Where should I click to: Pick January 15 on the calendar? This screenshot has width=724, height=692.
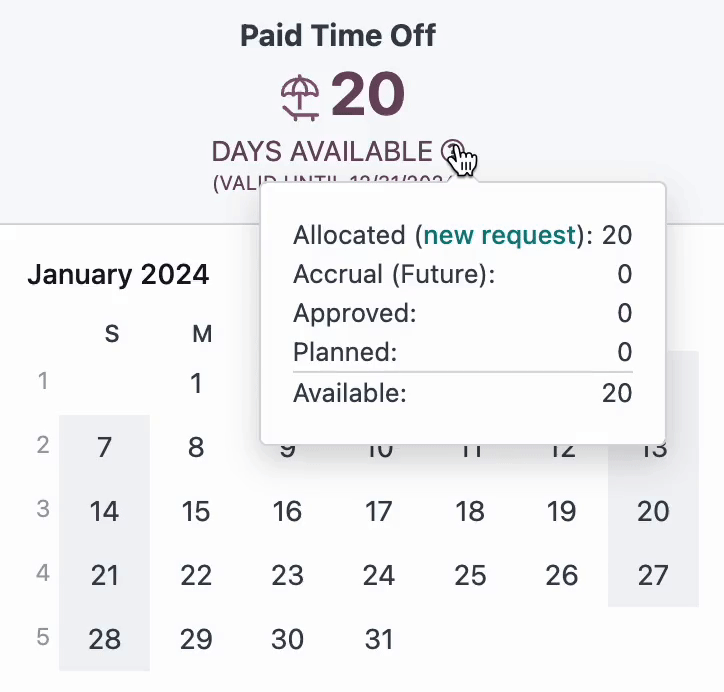196,511
